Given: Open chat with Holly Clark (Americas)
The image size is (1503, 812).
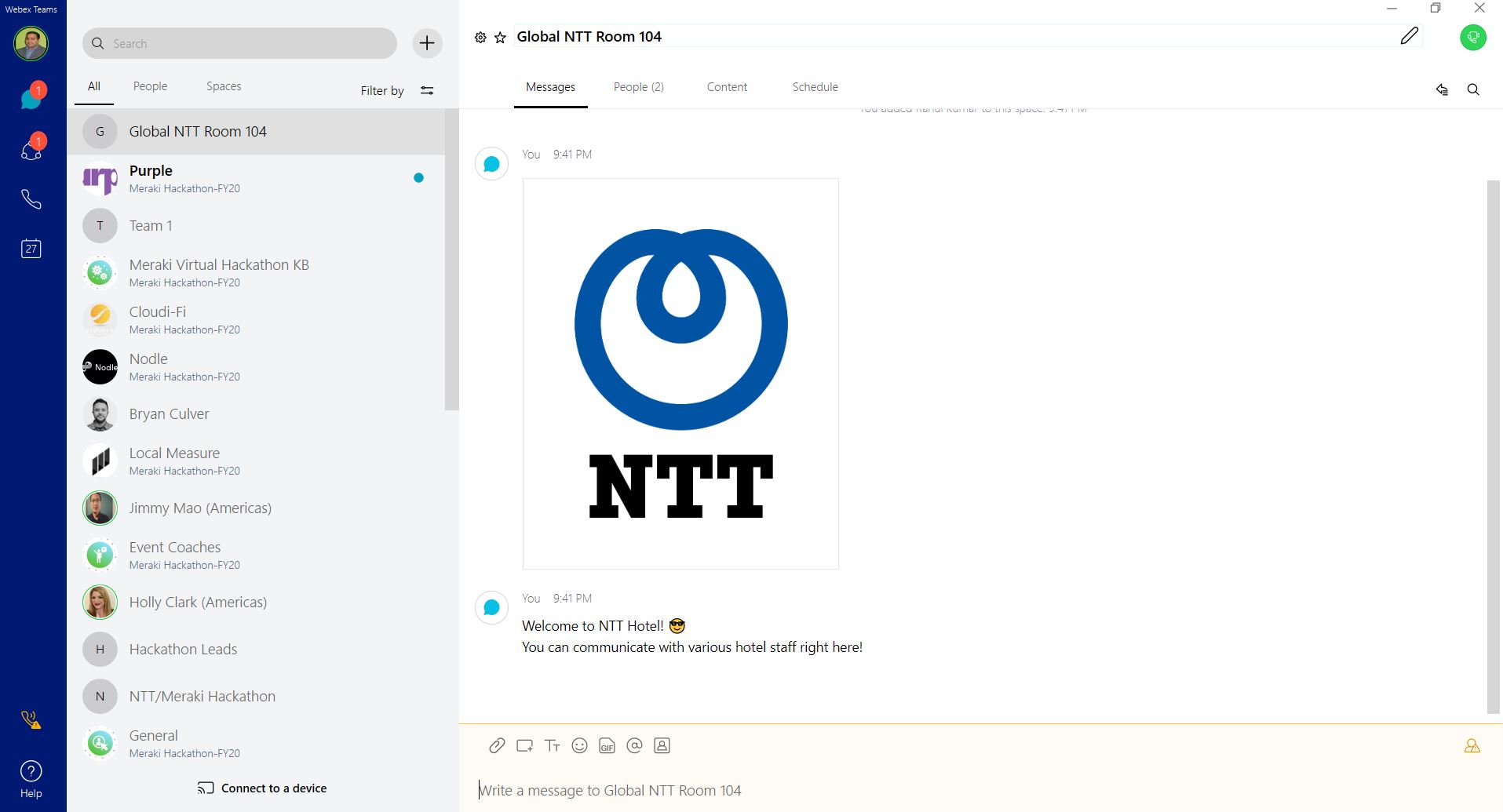Looking at the screenshot, I should [256, 603].
